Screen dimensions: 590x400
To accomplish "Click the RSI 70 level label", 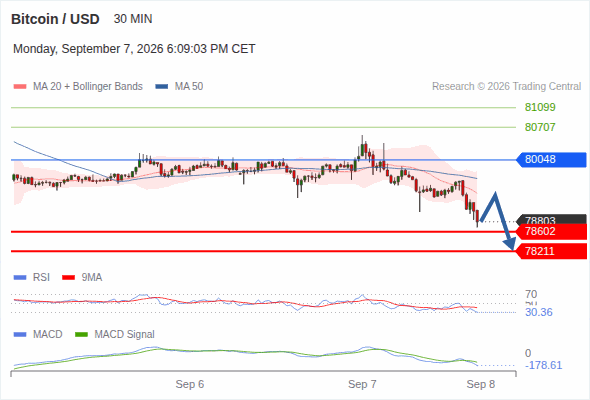I will 531,294.
